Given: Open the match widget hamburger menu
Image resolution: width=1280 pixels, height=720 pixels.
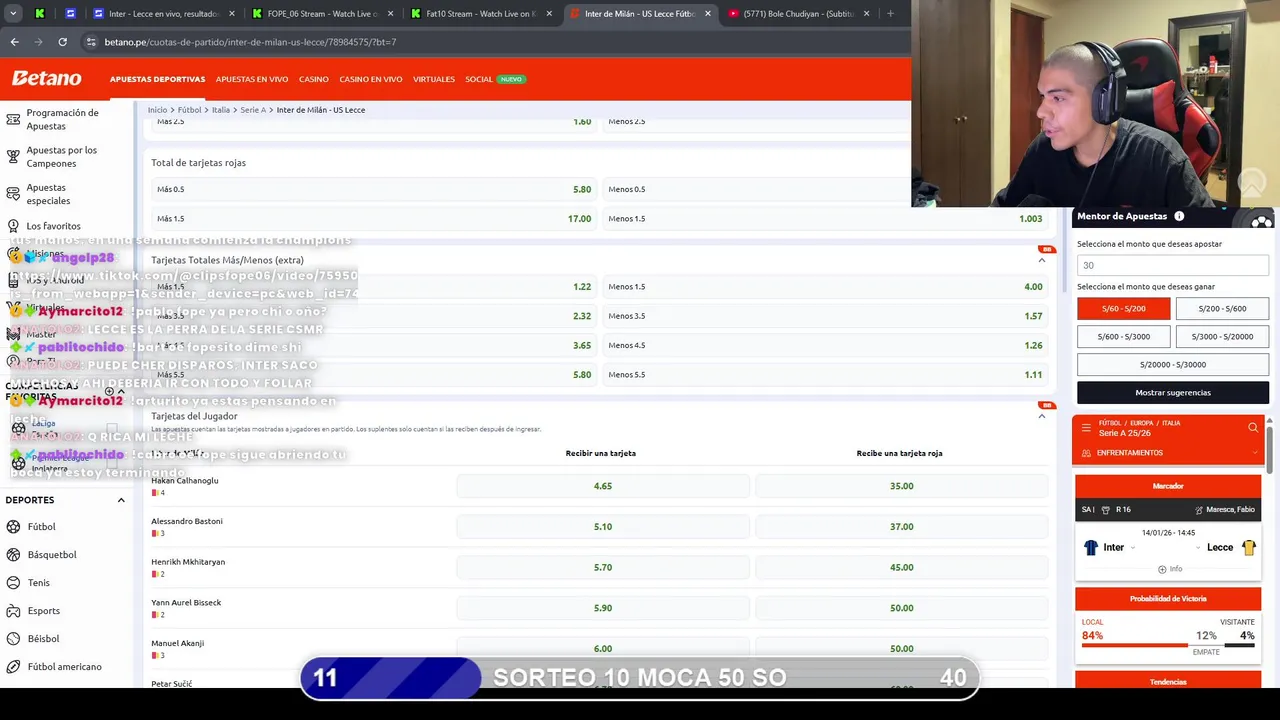Looking at the screenshot, I should (1086, 428).
